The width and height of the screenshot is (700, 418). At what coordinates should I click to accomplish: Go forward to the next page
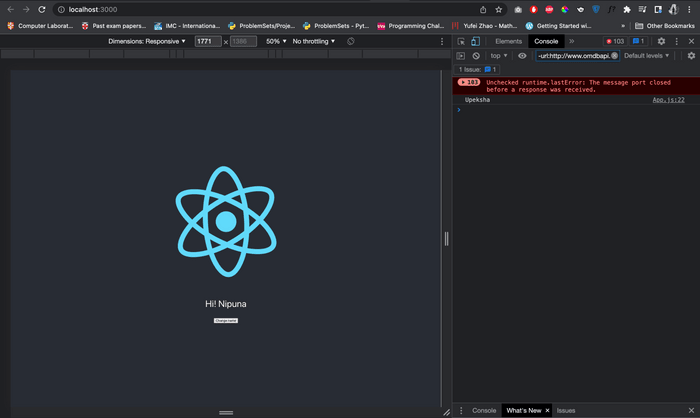coord(26,9)
